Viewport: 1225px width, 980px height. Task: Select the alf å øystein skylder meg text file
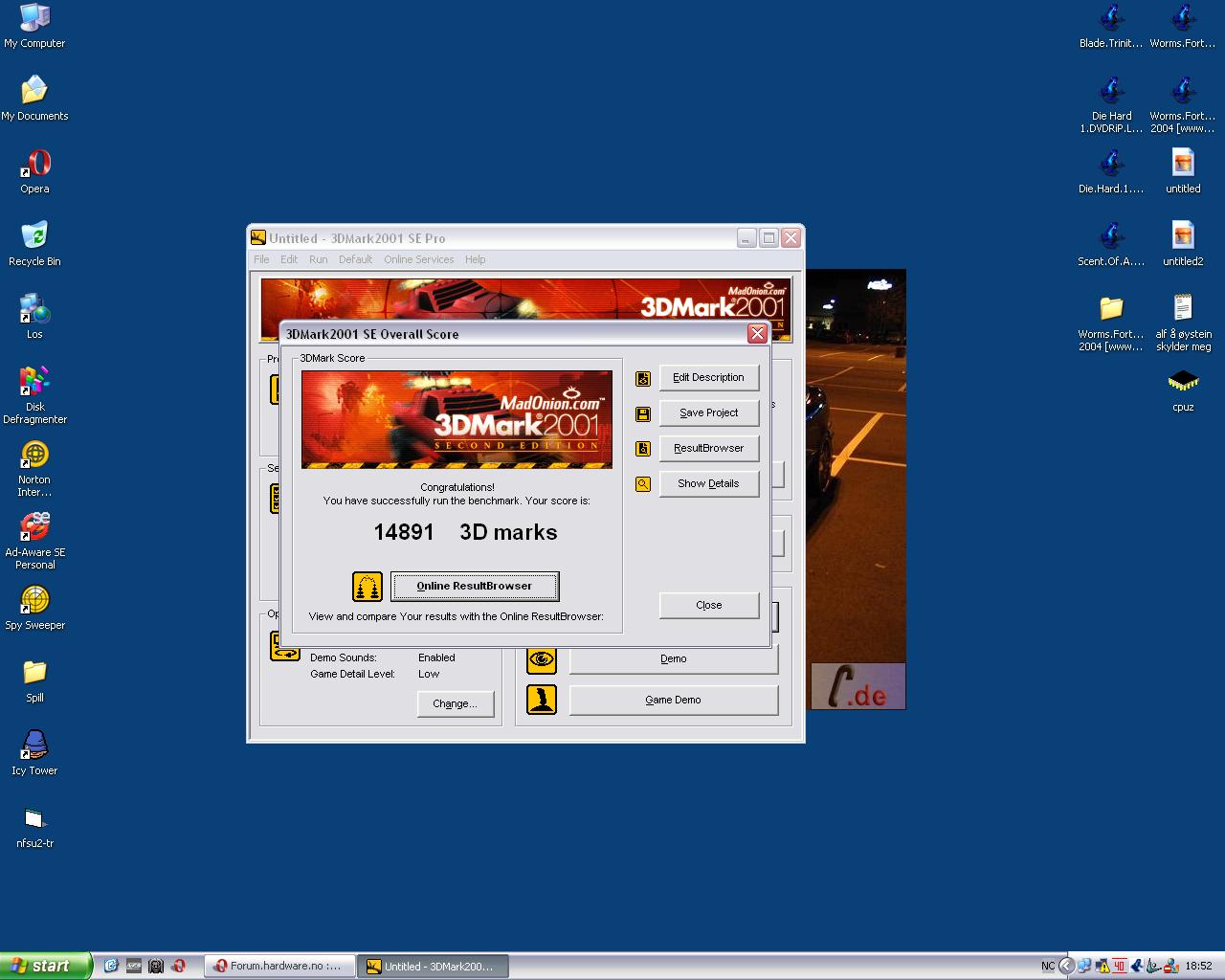[x=1183, y=323]
